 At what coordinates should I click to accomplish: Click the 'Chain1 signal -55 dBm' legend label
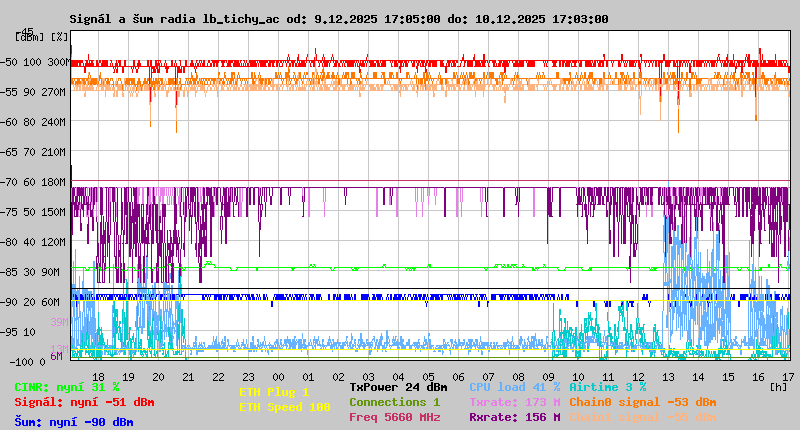click(x=643, y=417)
